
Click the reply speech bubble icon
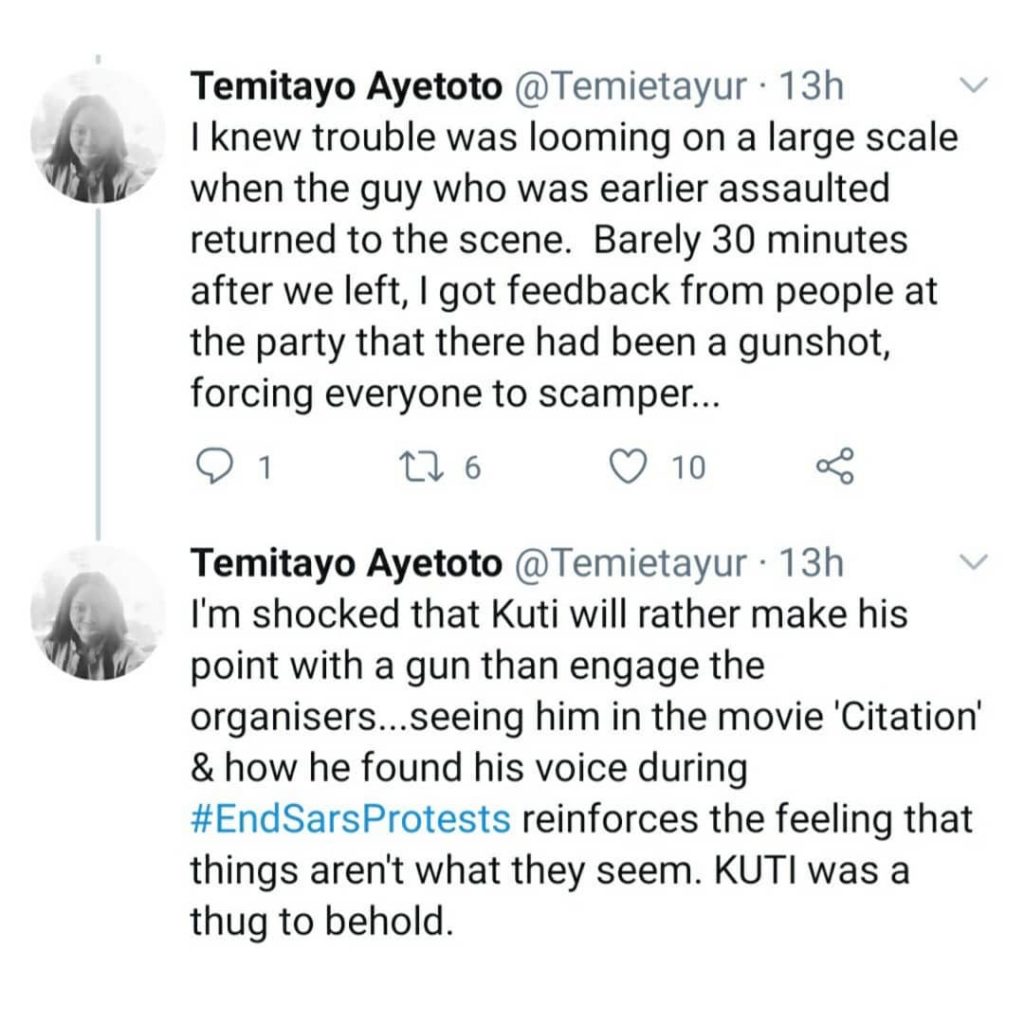click(x=211, y=467)
